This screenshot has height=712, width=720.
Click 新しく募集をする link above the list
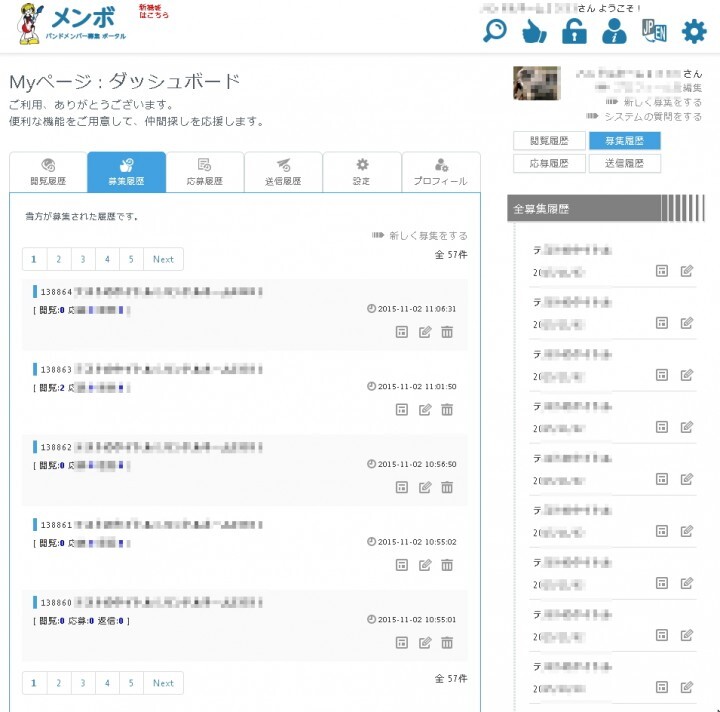click(x=420, y=235)
